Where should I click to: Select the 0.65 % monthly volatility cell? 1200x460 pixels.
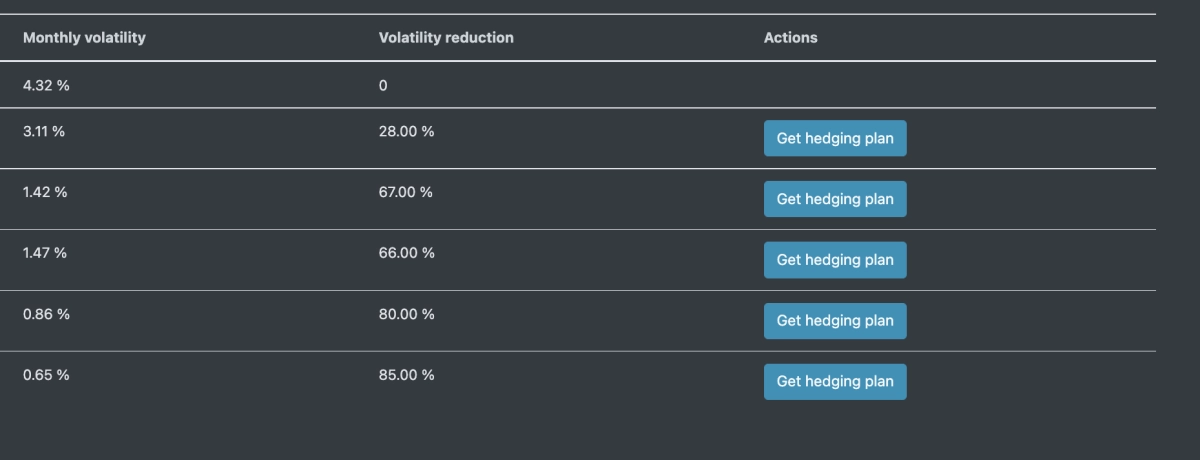(46, 375)
